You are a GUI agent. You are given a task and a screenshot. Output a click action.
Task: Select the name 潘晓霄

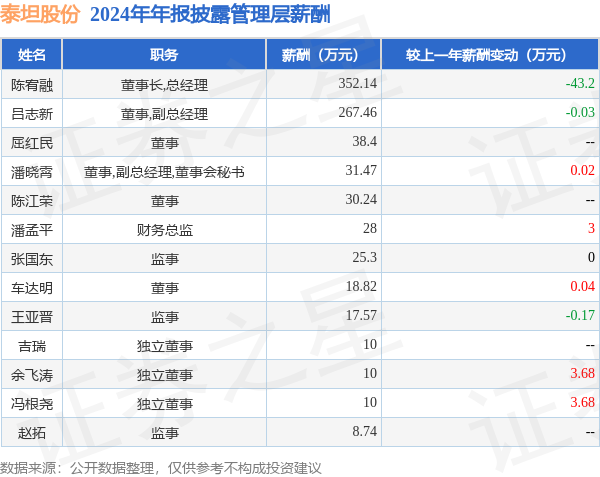point(32,172)
